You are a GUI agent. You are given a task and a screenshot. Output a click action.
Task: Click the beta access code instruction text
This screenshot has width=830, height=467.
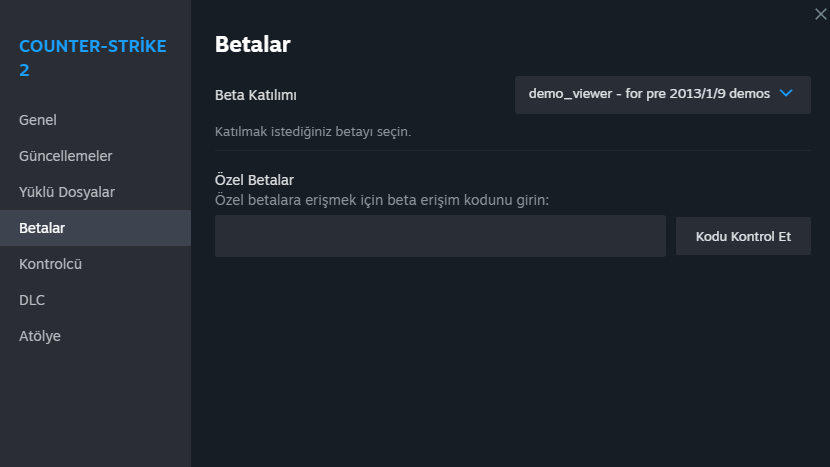pyautogui.click(x=383, y=200)
